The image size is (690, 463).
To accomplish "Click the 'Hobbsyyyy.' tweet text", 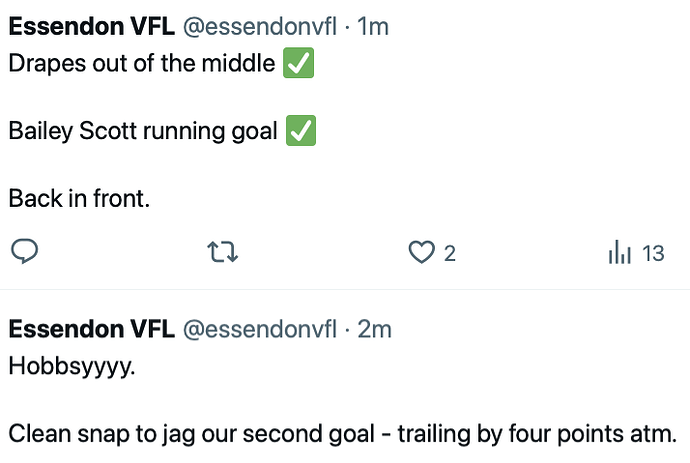I will [x=72, y=367].
